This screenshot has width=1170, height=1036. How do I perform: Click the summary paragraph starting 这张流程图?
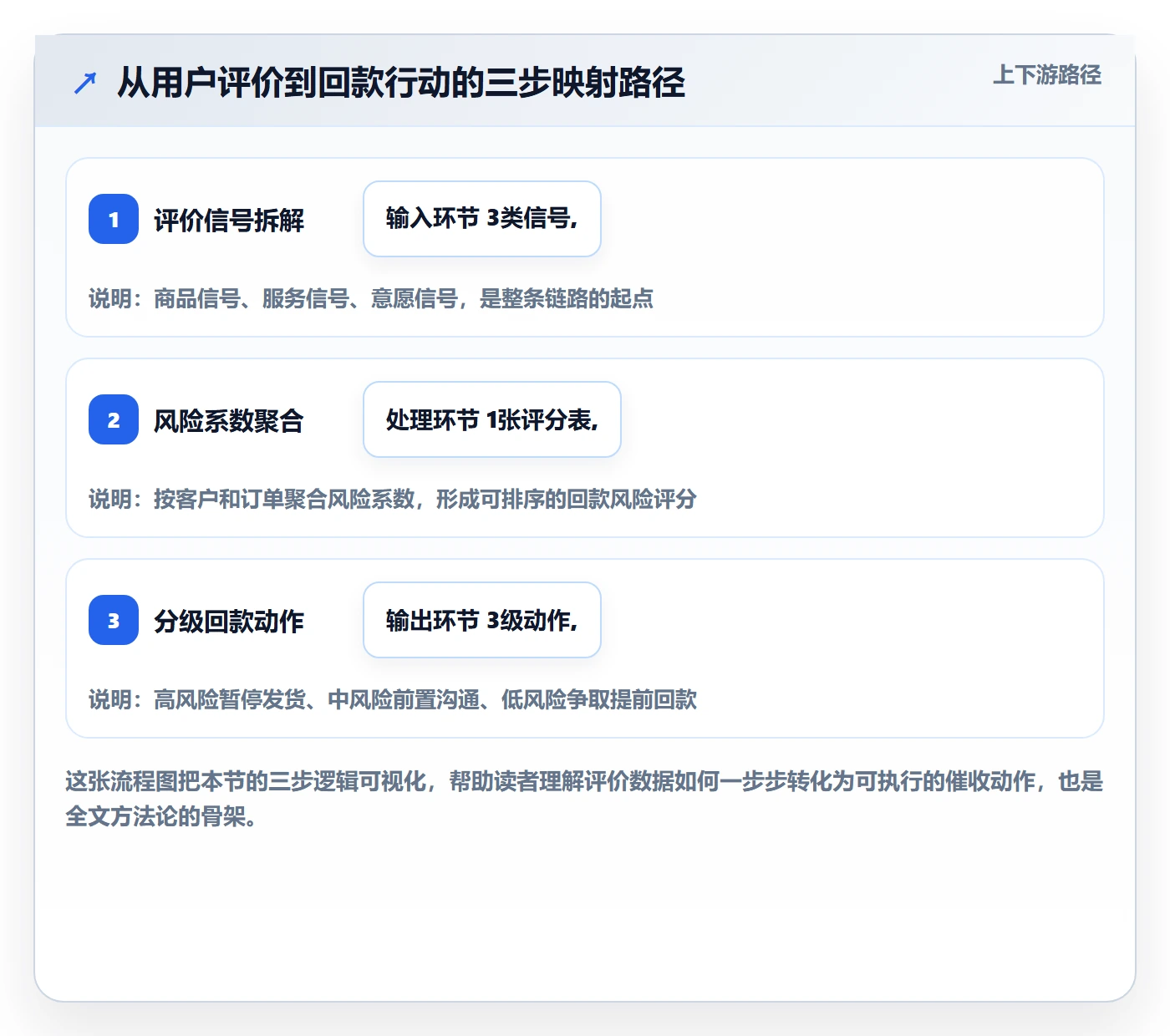[x=584, y=799]
